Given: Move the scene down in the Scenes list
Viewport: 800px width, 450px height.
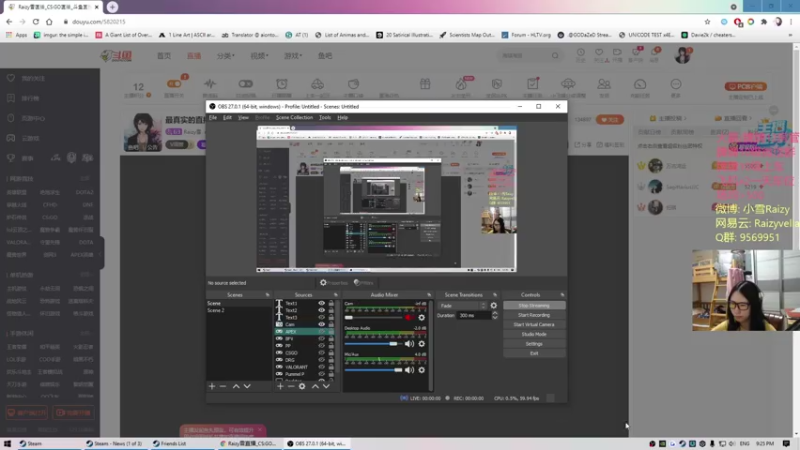Looking at the screenshot, I should [x=247, y=386].
